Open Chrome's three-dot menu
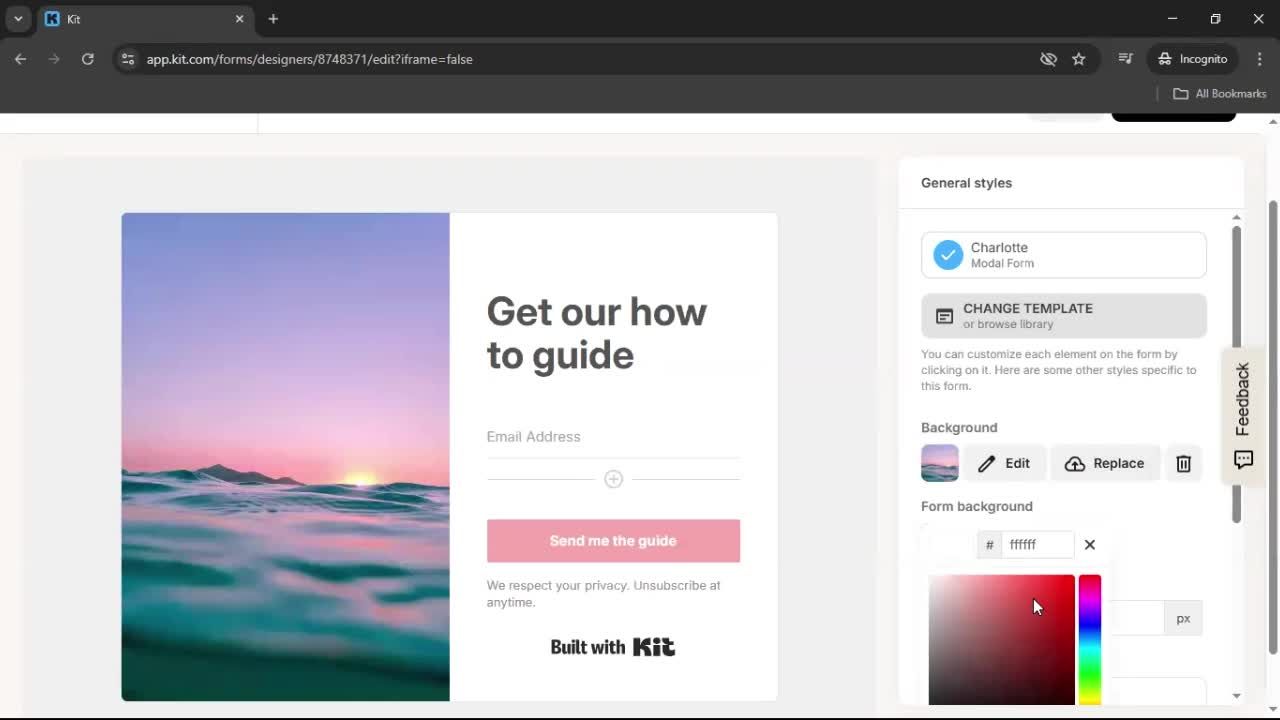Viewport: 1280px width, 720px height. click(1260, 59)
